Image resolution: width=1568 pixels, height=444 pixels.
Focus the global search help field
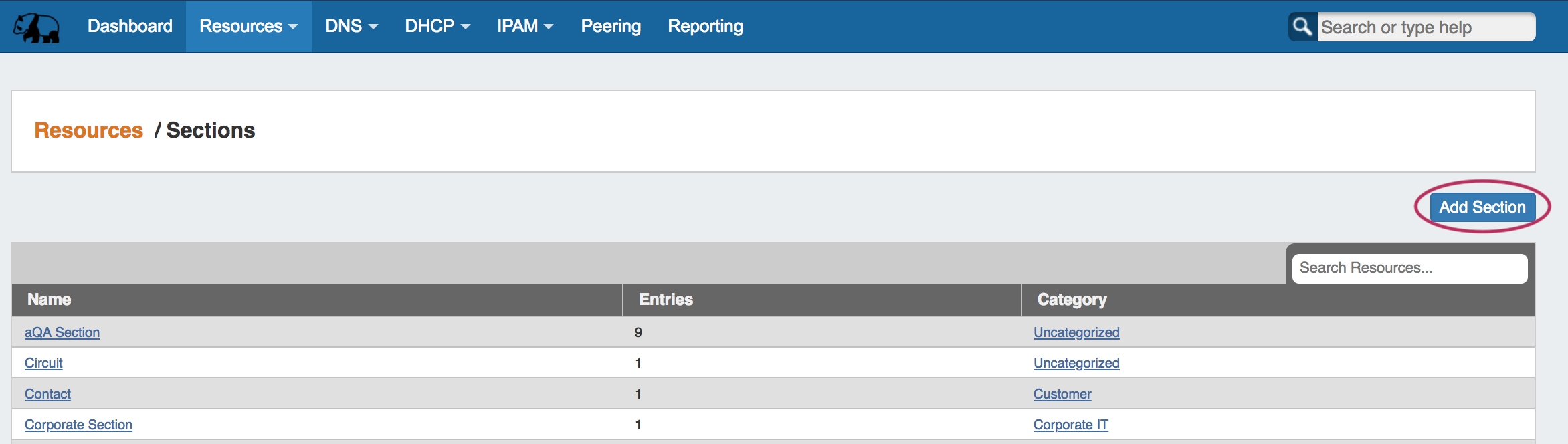click(x=1425, y=27)
